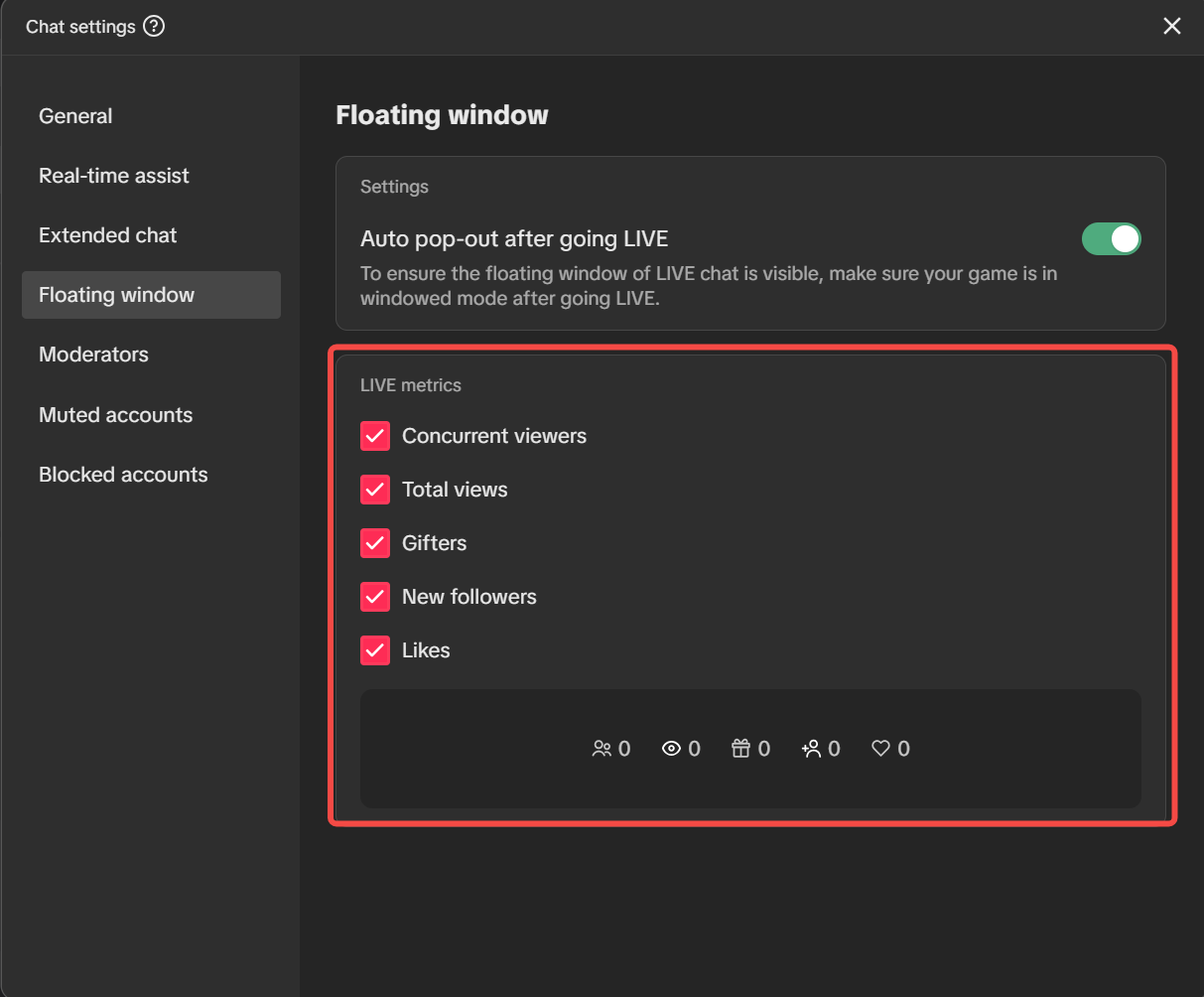The width and height of the screenshot is (1204, 997).
Task: View the Muted accounts list
Action: click(x=115, y=414)
